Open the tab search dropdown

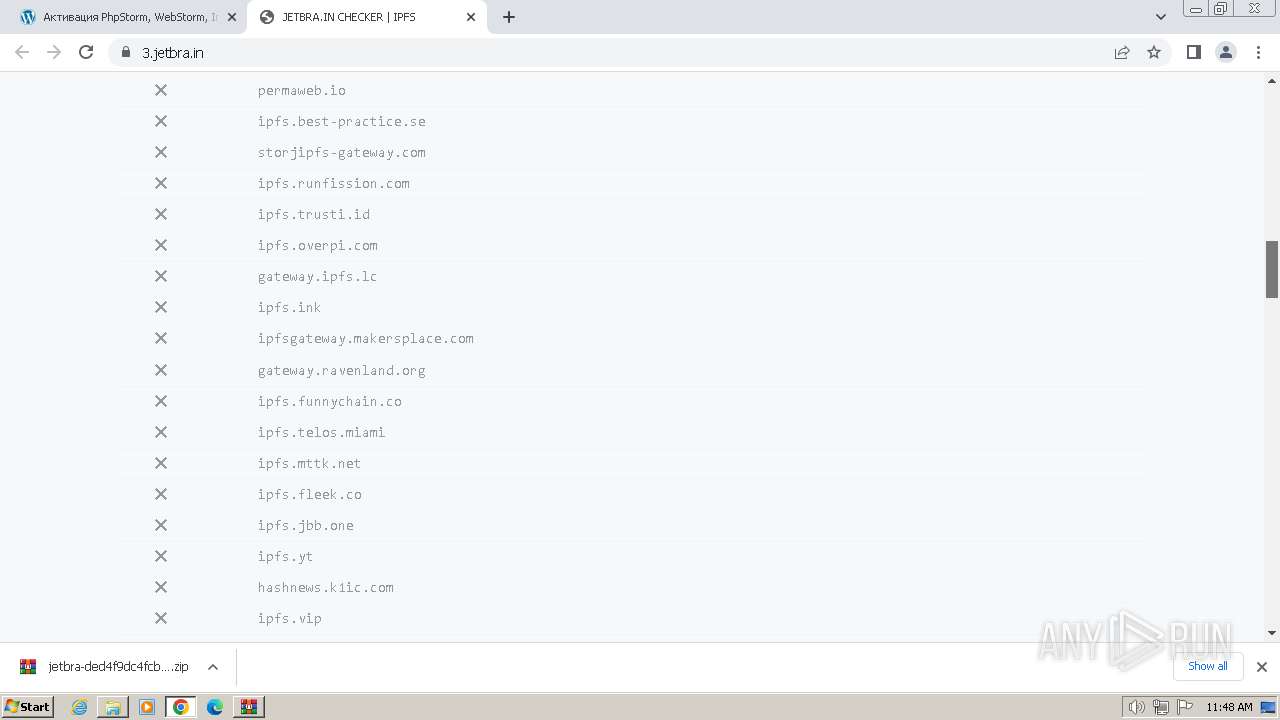(1161, 17)
